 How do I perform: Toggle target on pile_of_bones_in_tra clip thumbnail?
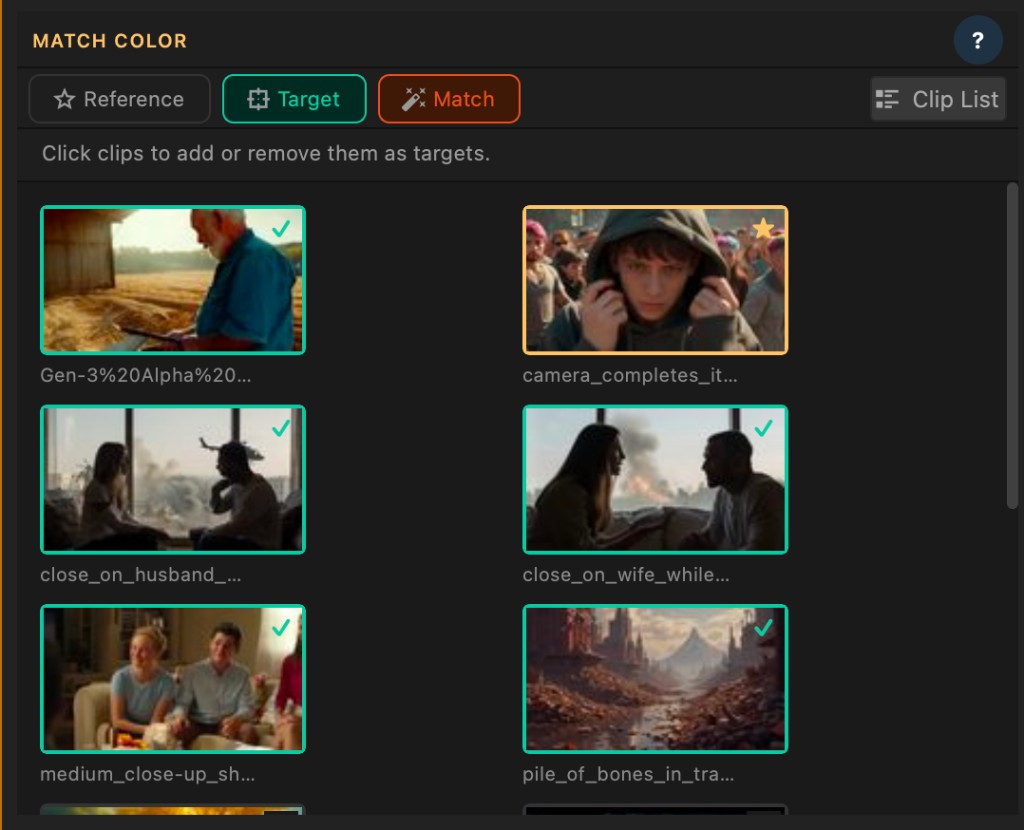(655, 678)
